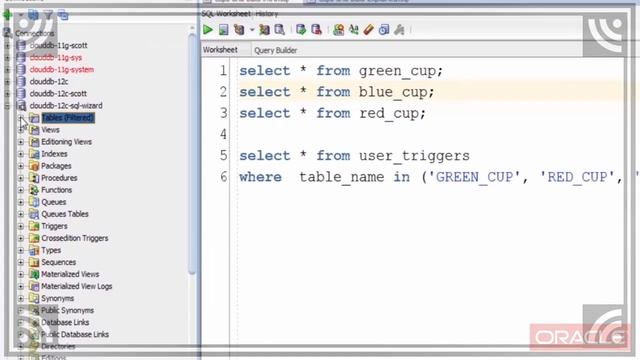The image size is (640, 360).
Task: Expand the Views node
Action: (x=21, y=130)
